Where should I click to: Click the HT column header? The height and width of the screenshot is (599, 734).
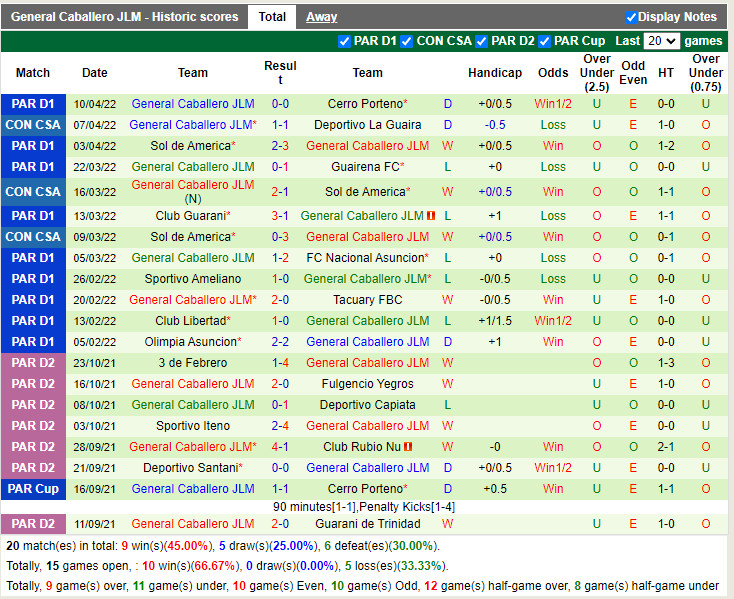[x=666, y=73]
